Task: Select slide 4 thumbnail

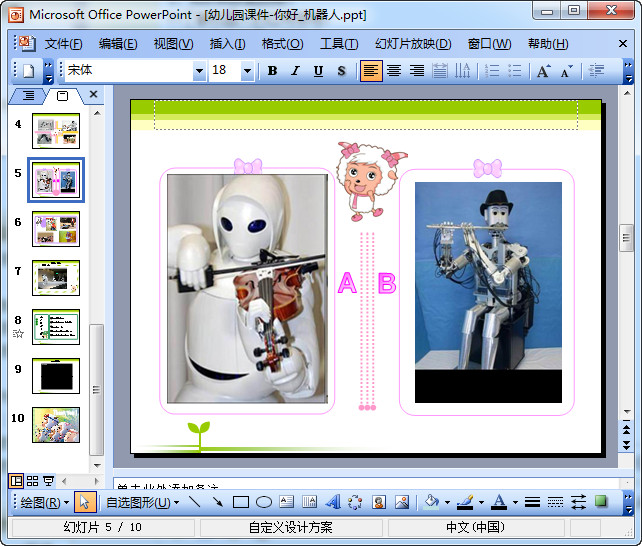Action: (56, 131)
